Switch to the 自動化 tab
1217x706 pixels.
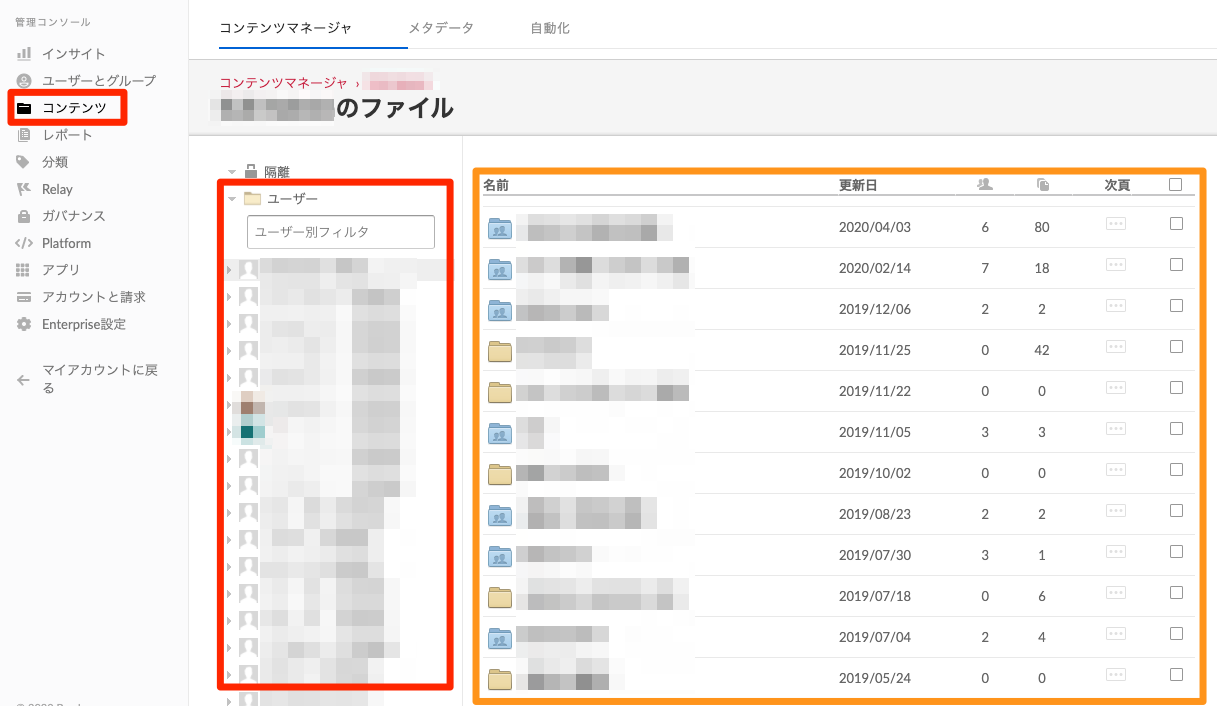coord(550,28)
